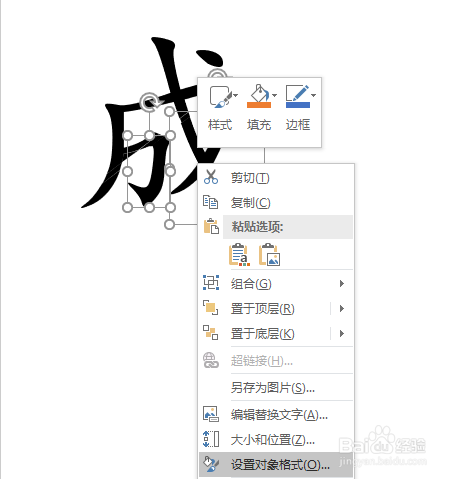The height and width of the screenshot is (479, 456).
Task: Click the selected shape's left-middle resize handle
Action: click(x=127, y=172)
